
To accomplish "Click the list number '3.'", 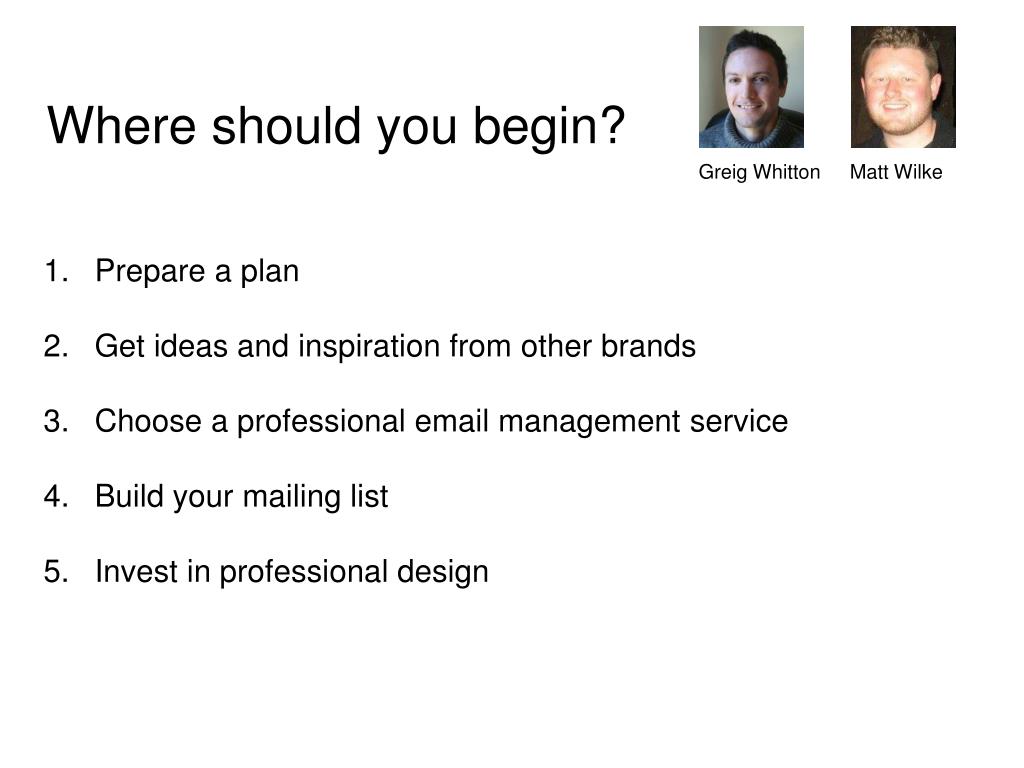I will (56, 421).
